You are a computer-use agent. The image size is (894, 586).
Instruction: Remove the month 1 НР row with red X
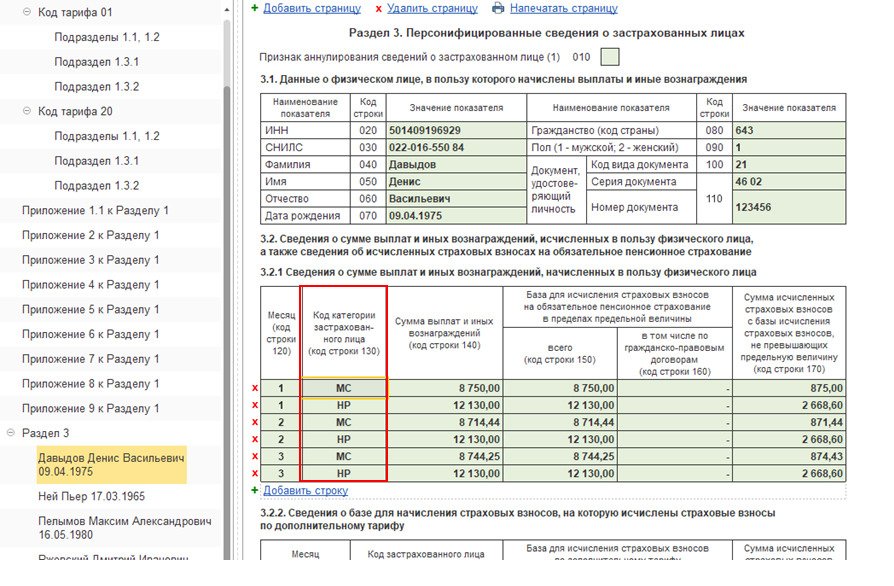(x=255, y=405)
